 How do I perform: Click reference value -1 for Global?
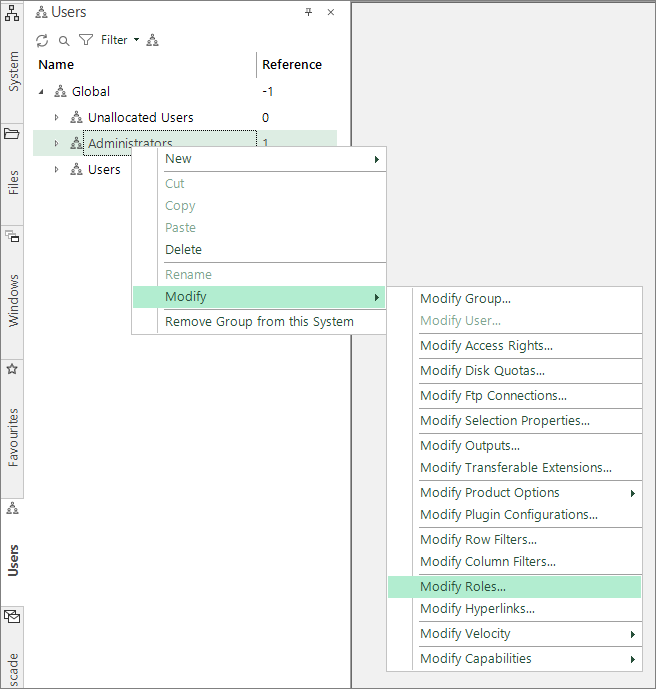[x=268, y=91]
